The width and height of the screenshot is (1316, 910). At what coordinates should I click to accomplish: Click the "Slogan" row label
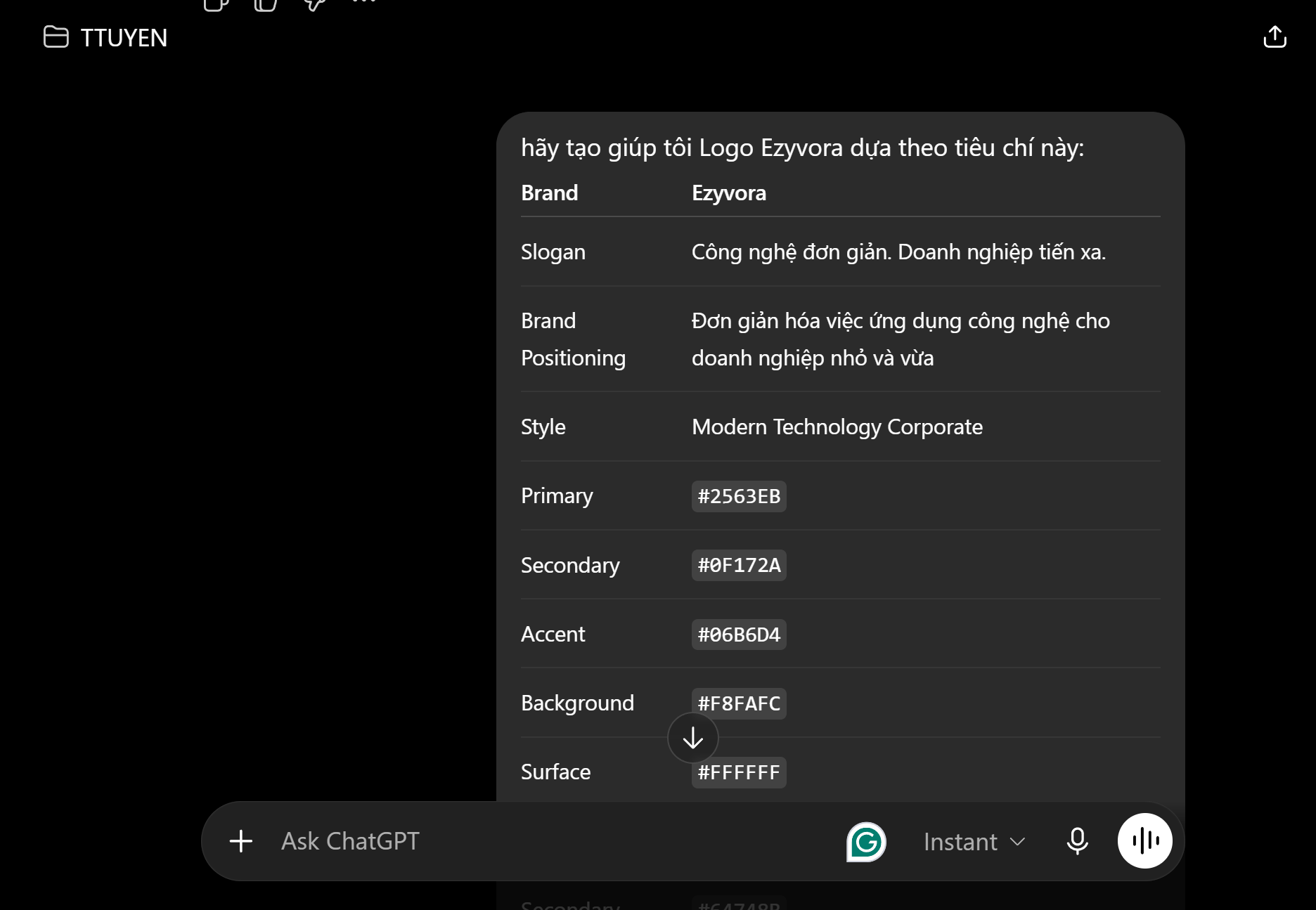(553, 252)
